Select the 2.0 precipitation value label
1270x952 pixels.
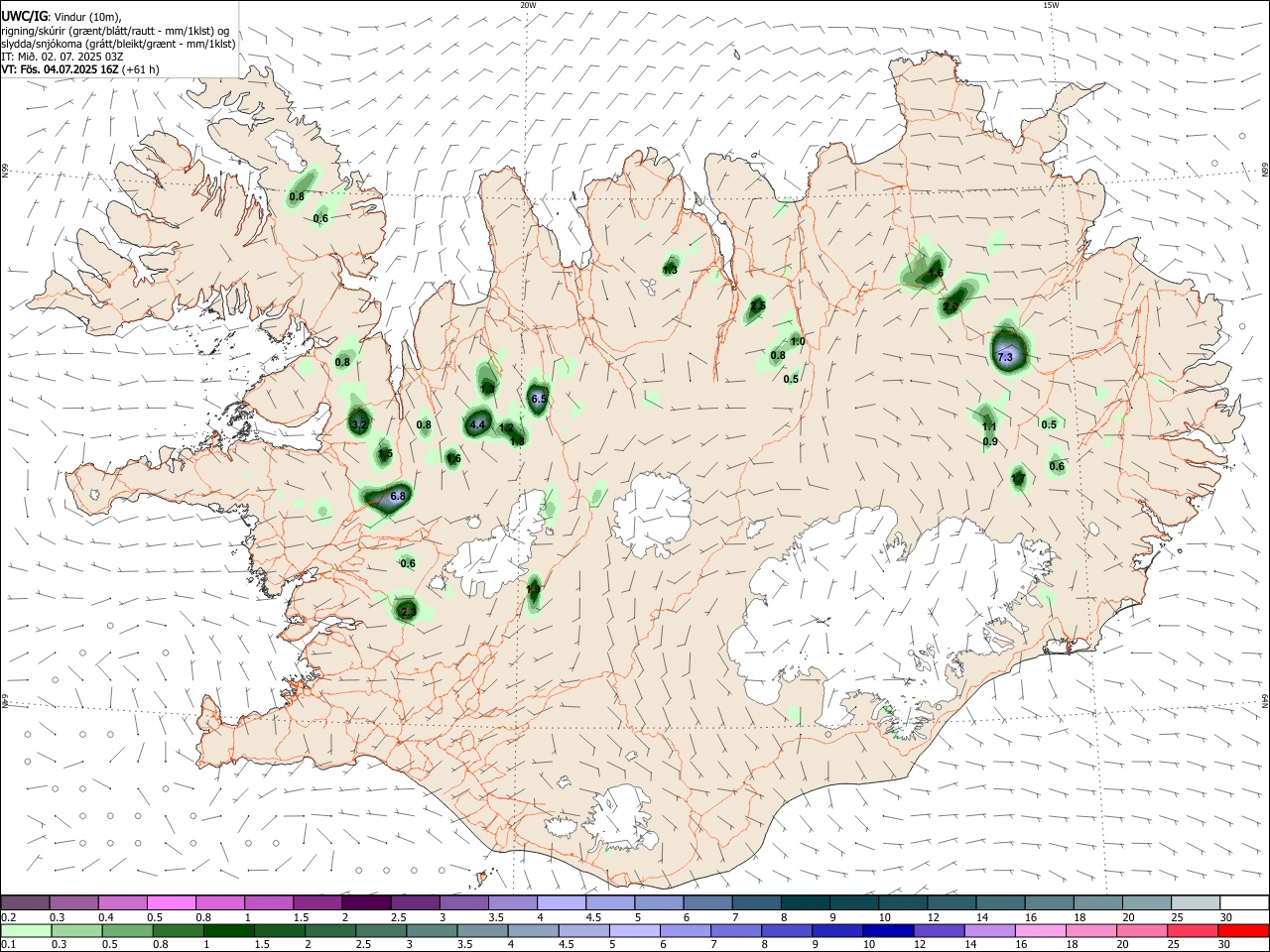pyautogui.click(x=951, y=307)
